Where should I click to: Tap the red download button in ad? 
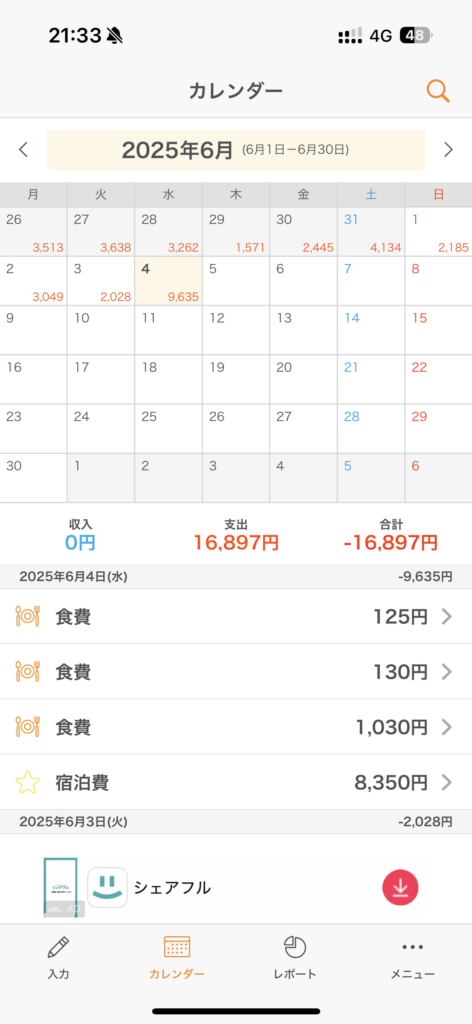click(400, 888)
